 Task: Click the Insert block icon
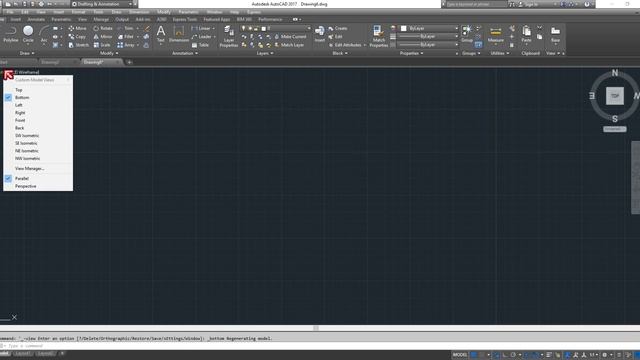click(320, 34)
